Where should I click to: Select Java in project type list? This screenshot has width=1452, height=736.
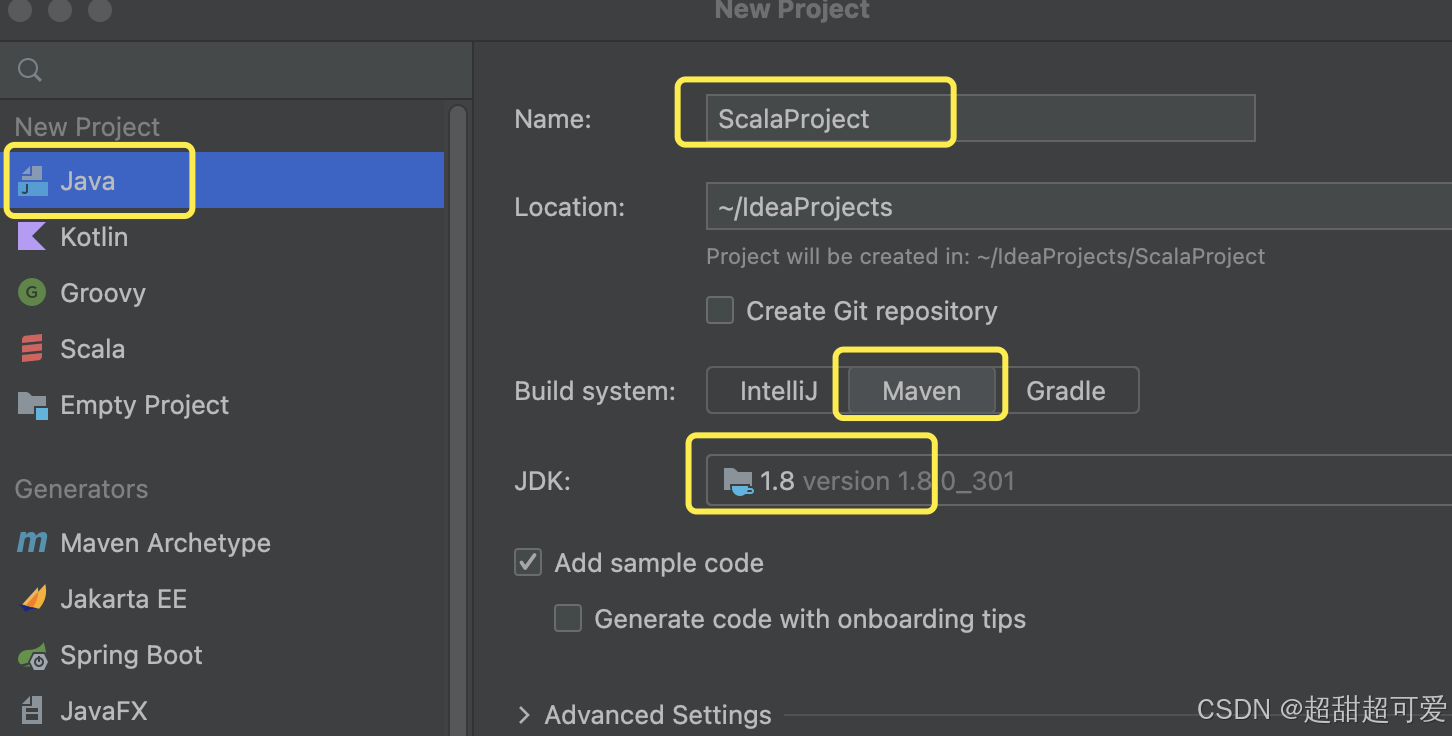tap(224, 181)
